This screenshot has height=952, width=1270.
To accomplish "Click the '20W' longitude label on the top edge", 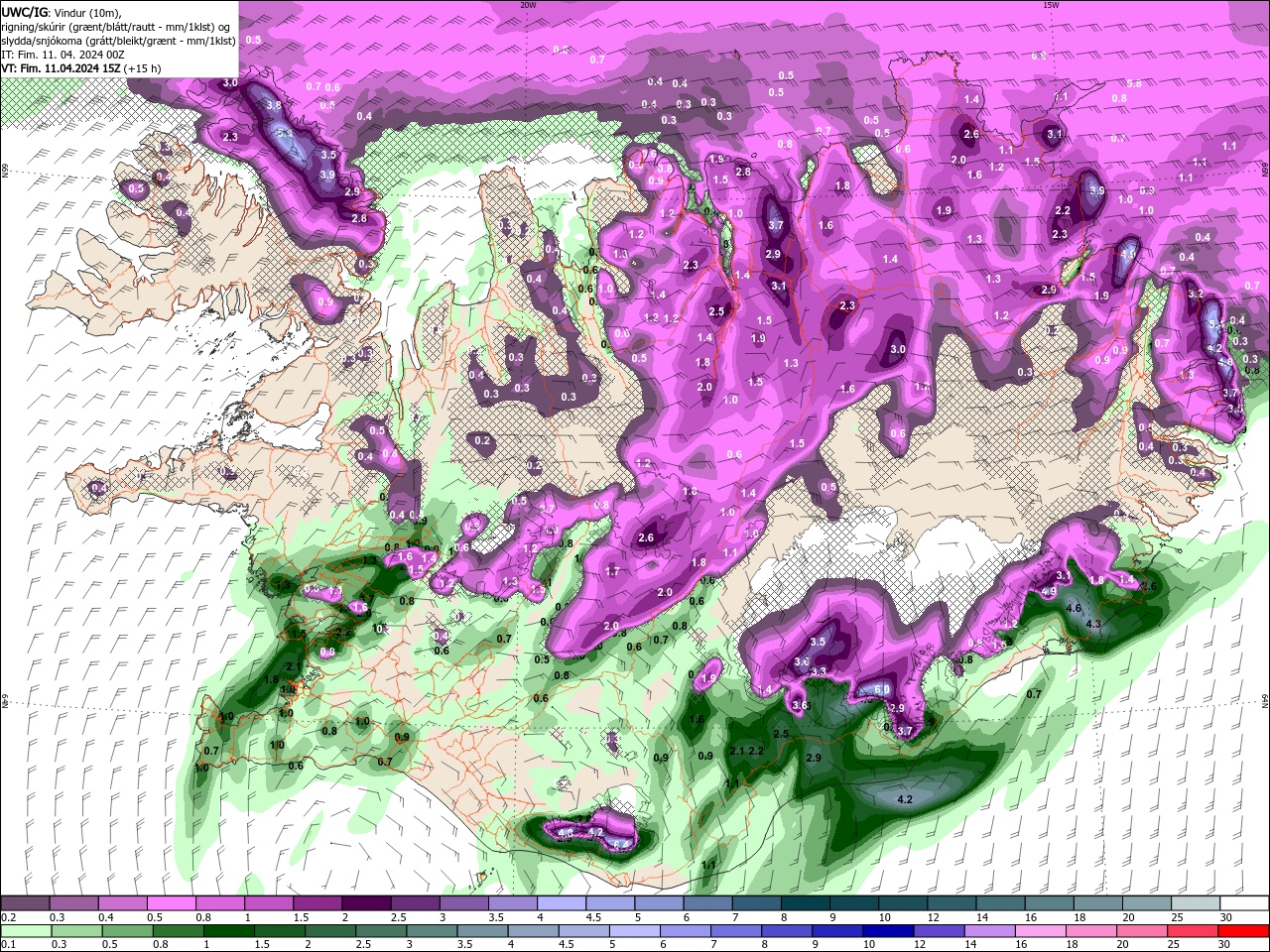I will (528, 5).
